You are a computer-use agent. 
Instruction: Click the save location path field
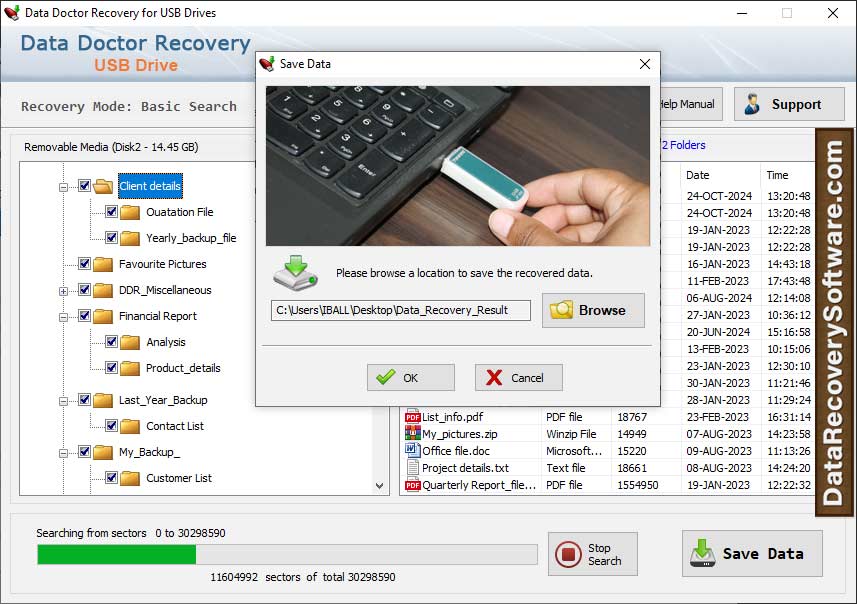(401, 311)
